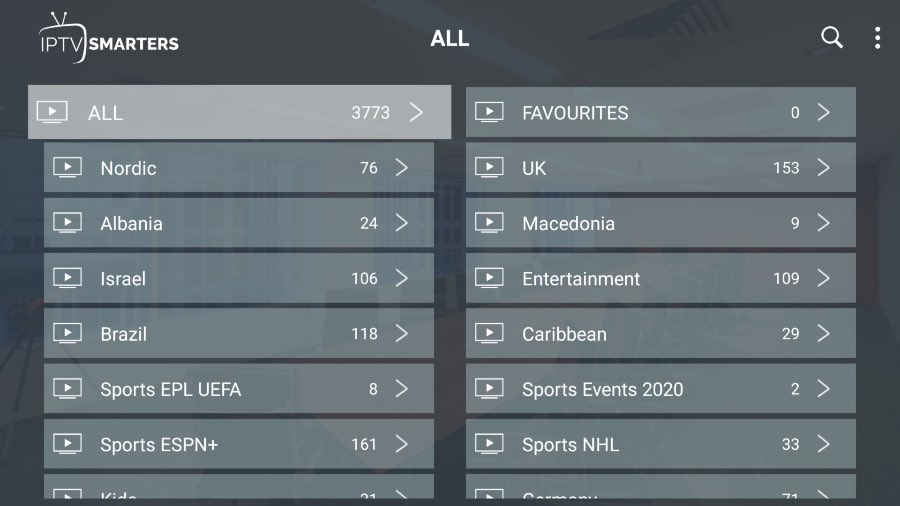
Task: Click the ALL page title
Action: (450, 38)
